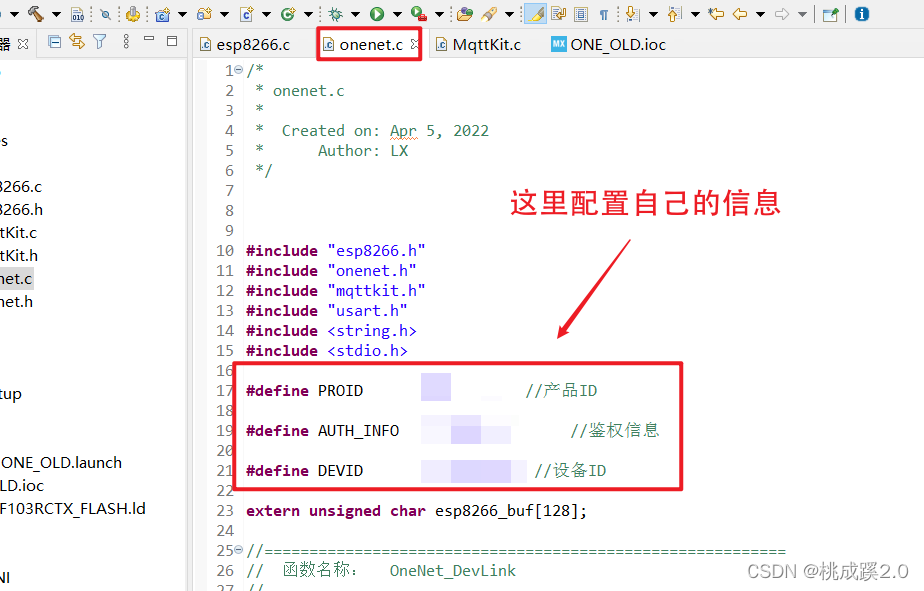Image resolution: width=924 pixels, height=591 pixels.
Task: Click the Search flashlight icon
Action: pos(489,14)
